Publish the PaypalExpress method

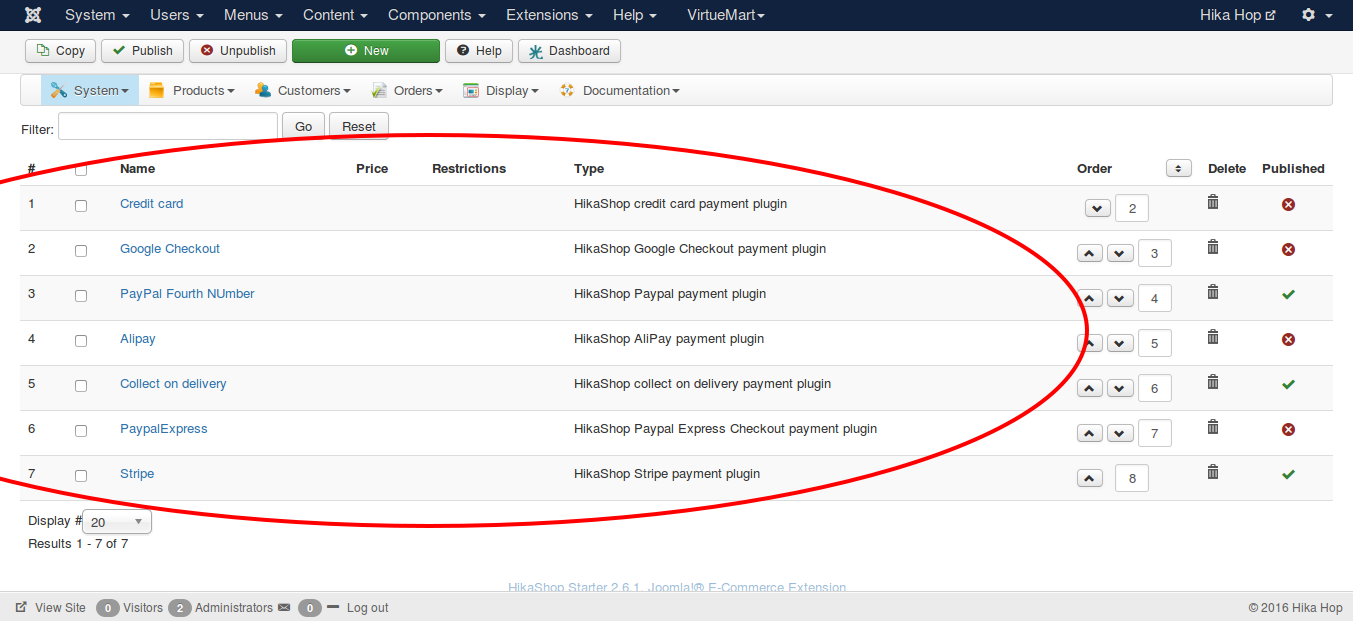1288,429
